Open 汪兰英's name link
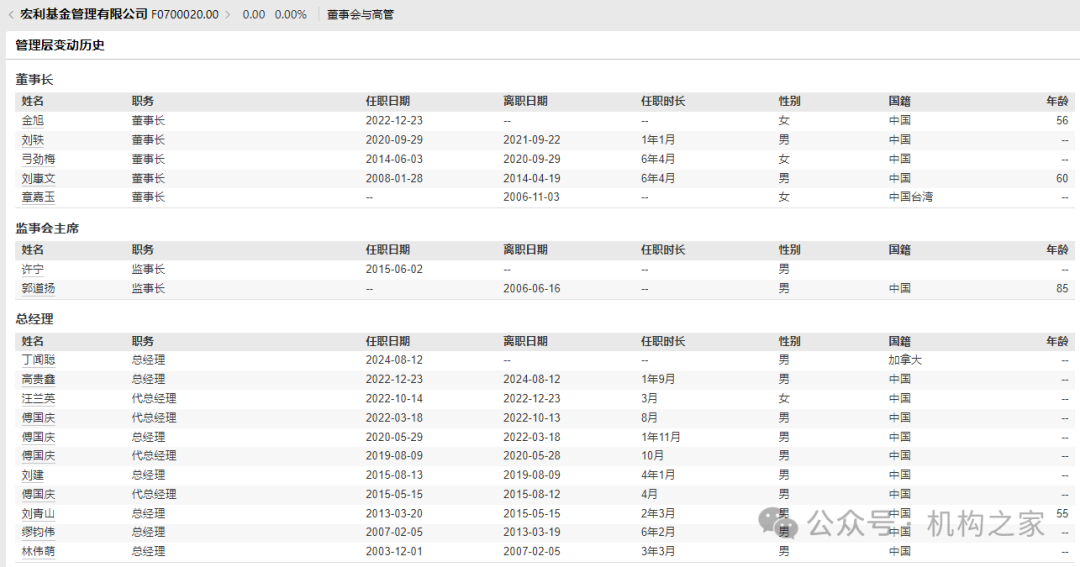This screenshot has width=1080, height=567. [x=38, y=398]
